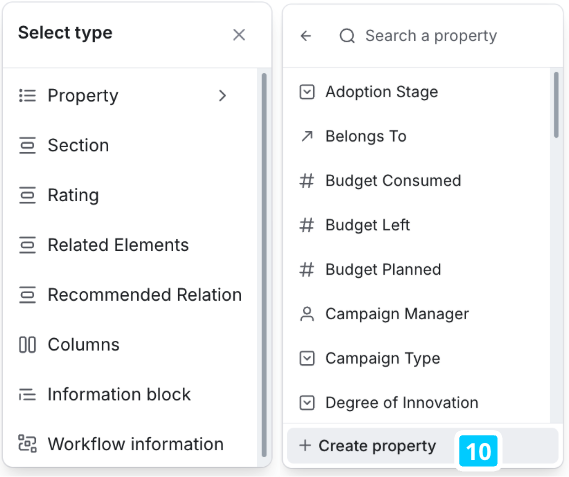Click the Workflow information icon
569x477 pixels.
28,444
